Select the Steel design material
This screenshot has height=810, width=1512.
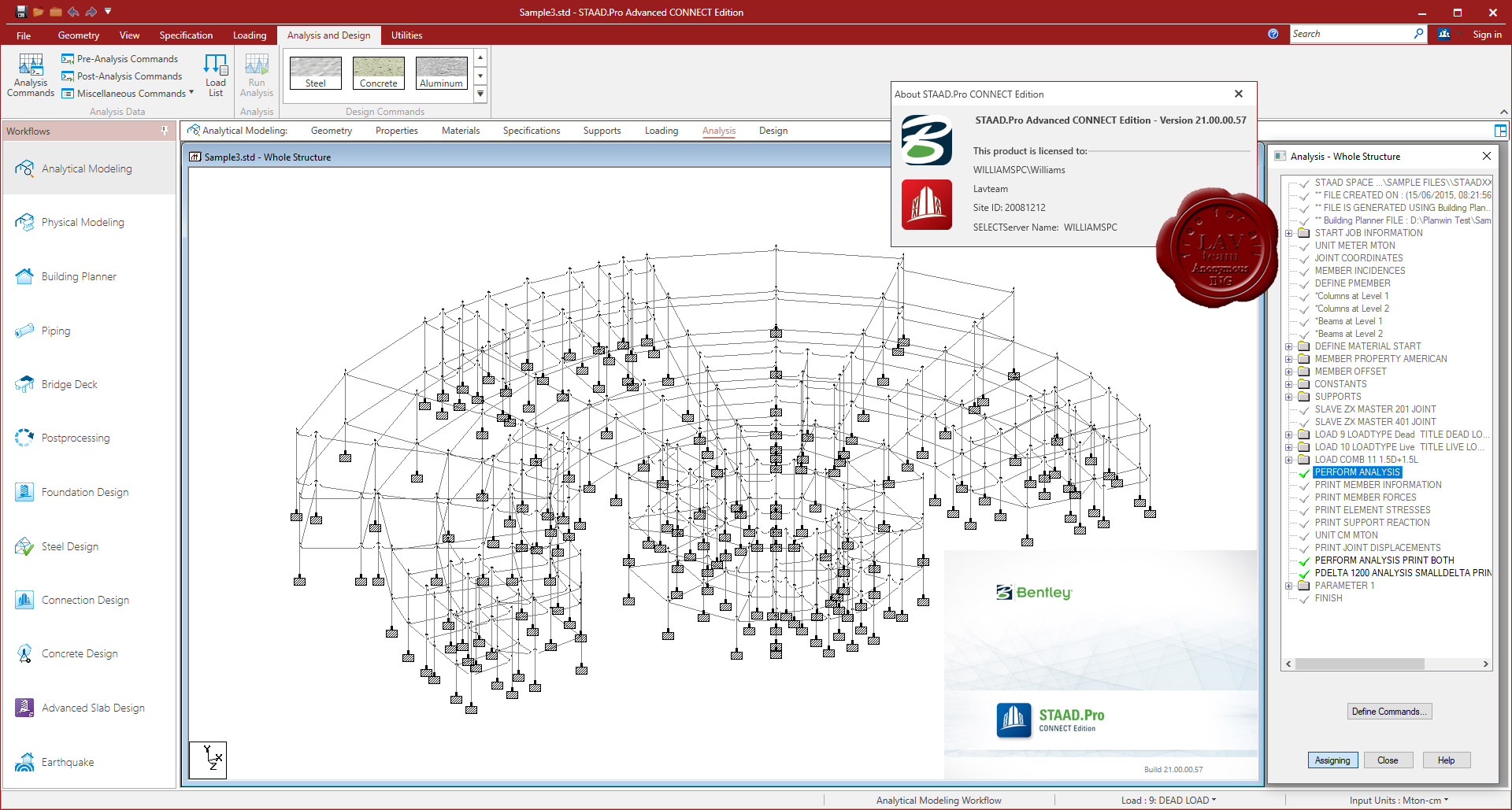[x=316, y=72]
